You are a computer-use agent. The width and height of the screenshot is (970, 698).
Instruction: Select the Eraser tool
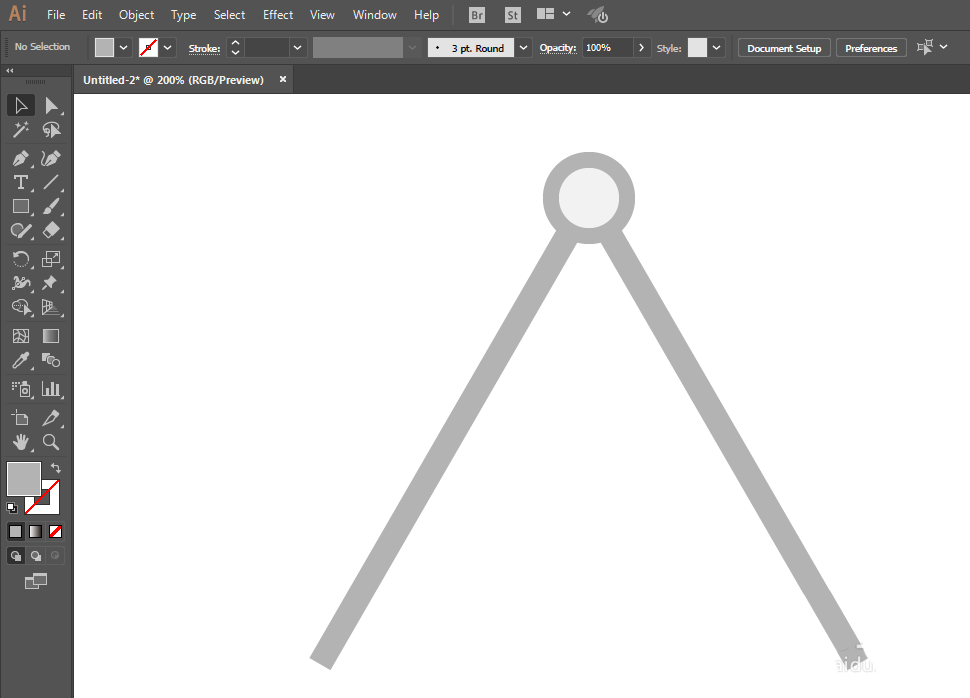(x=51, y=231)
